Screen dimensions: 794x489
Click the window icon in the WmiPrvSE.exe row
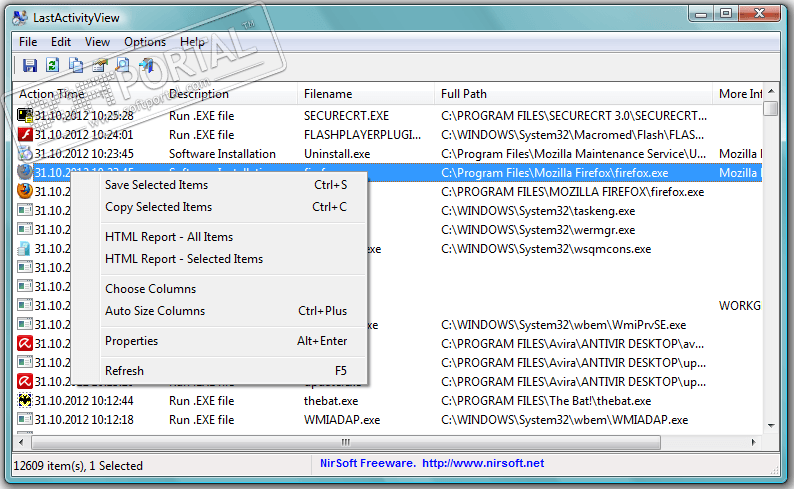coord(25,324)
